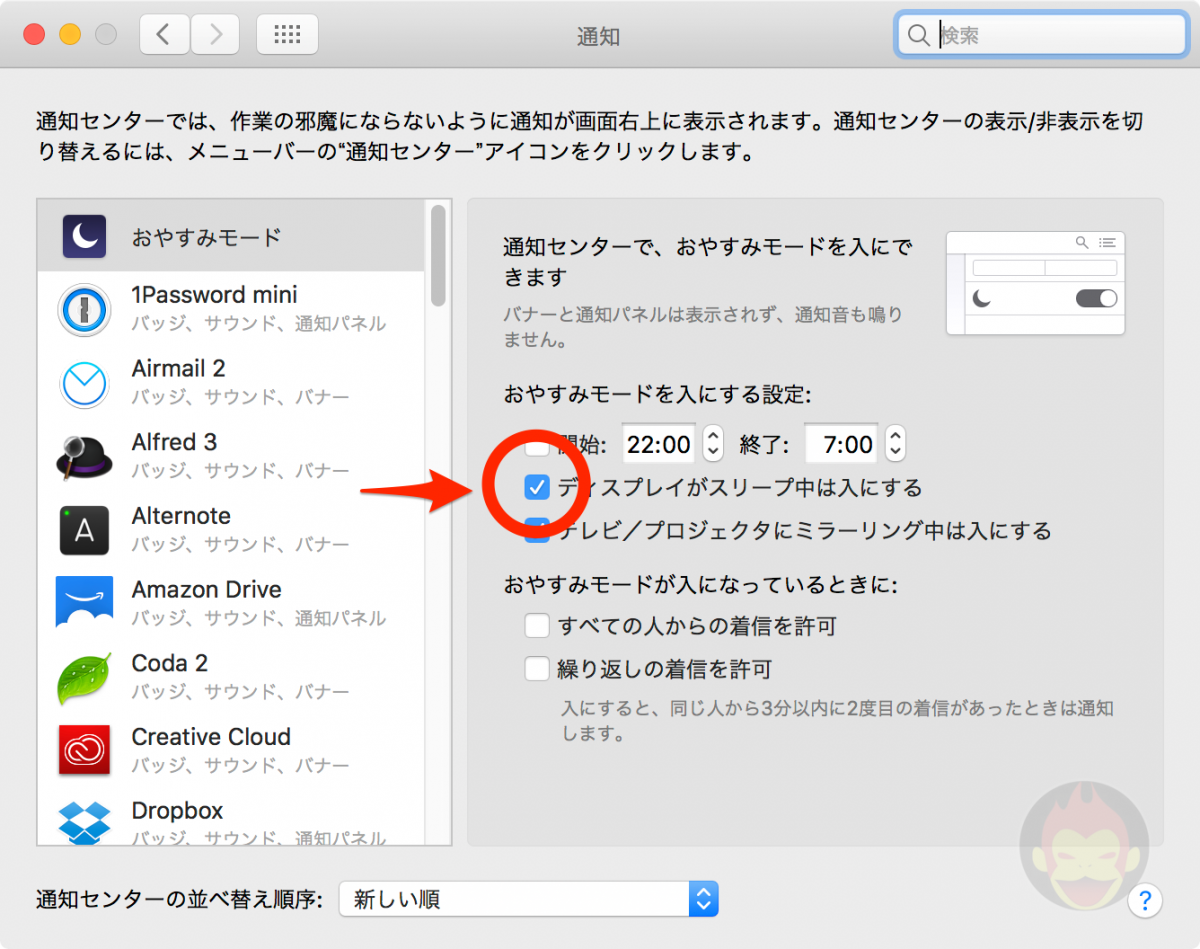Image resolution: width=1200 pixels, height=949 pixels.
Task: Select the Amazon Drive icon
Action: [84, 603]
